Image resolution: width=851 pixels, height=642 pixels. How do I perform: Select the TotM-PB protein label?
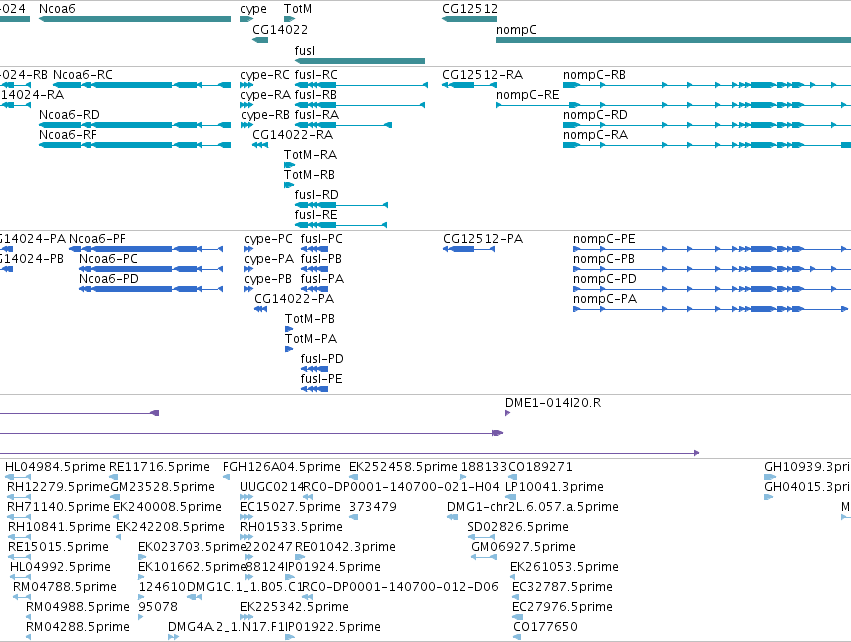click(310, 319)
